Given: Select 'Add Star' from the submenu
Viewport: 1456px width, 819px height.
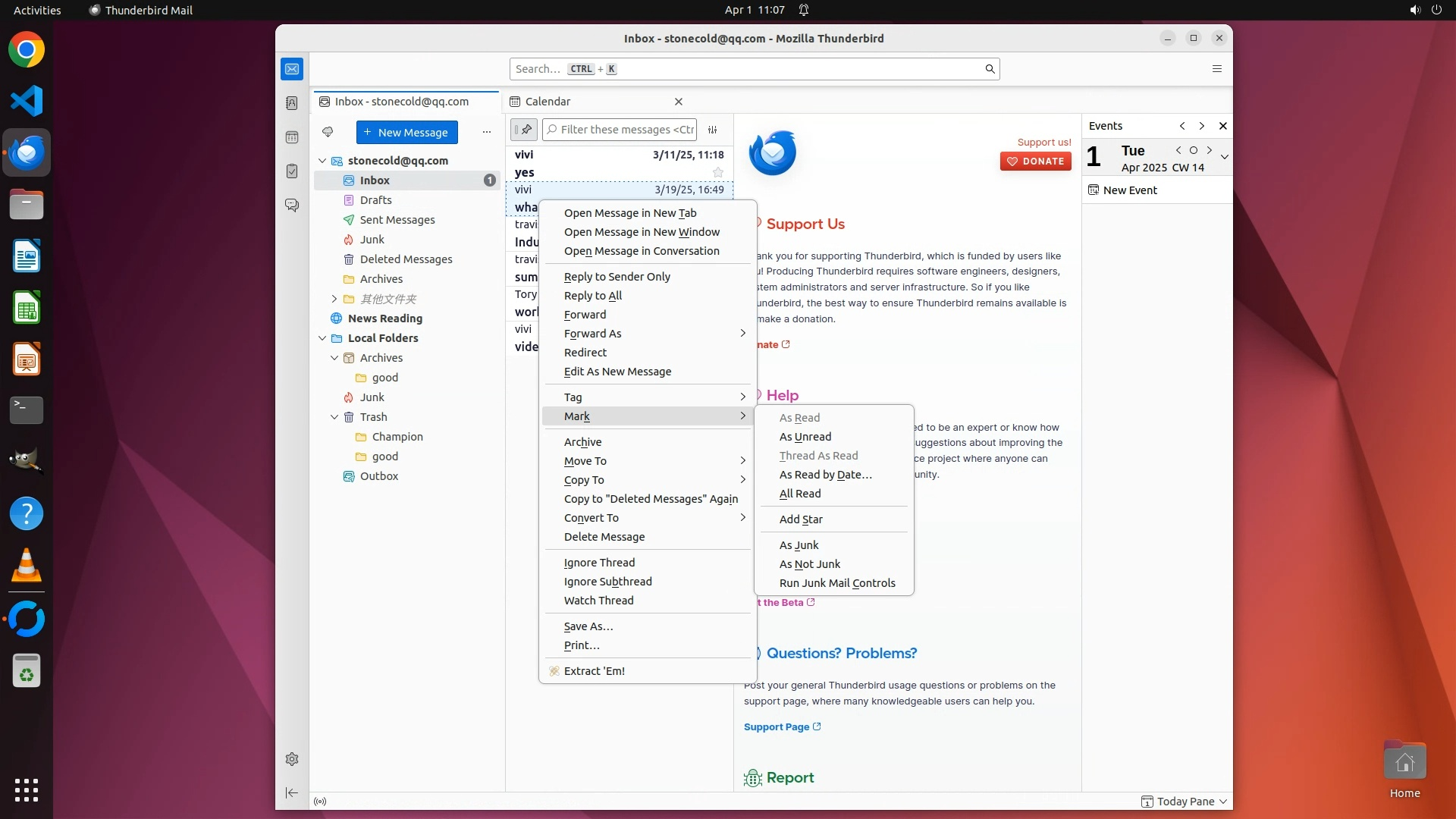Looking at the screenshot, I should pos(801,519).
